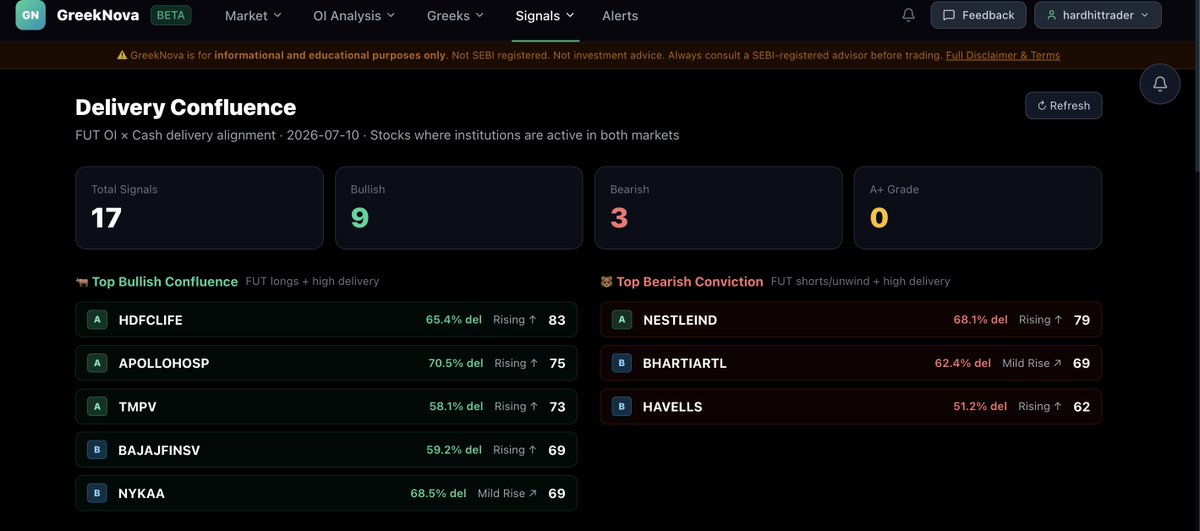
Task: Expand the OI Analysis menu
Action: pos(354,15)
